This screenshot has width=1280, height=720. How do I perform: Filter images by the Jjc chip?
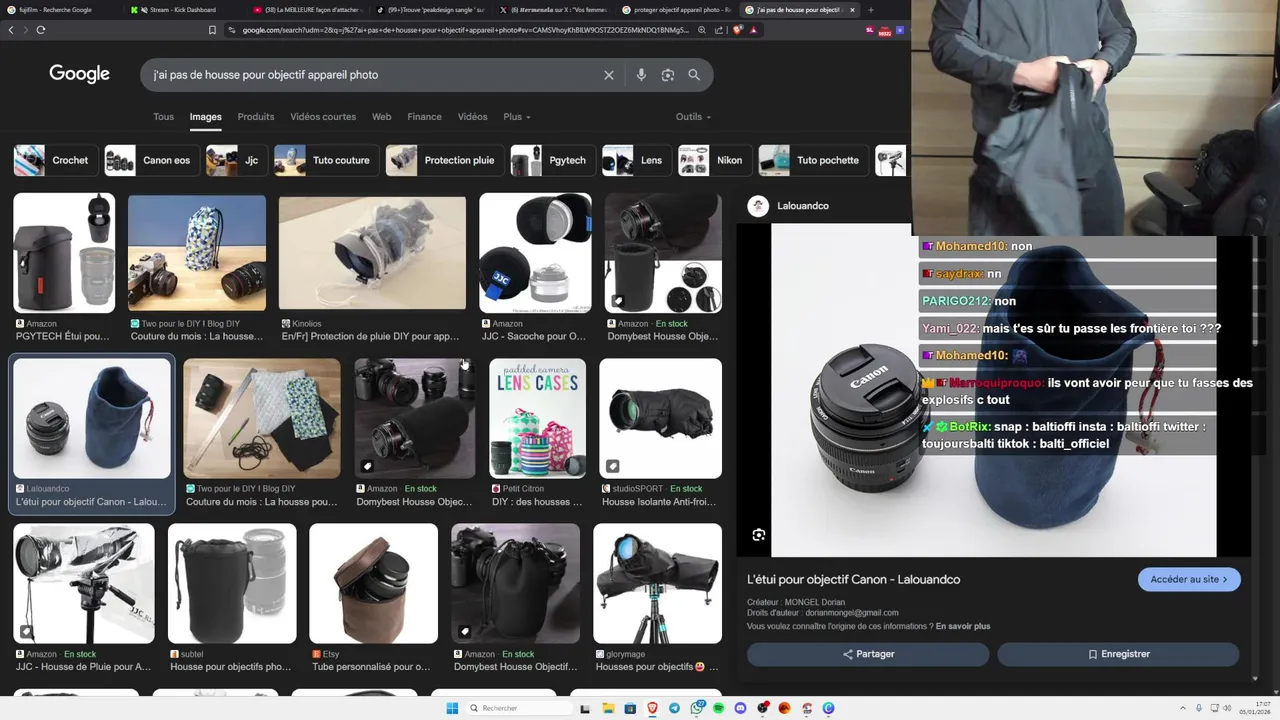coord(236,160)
